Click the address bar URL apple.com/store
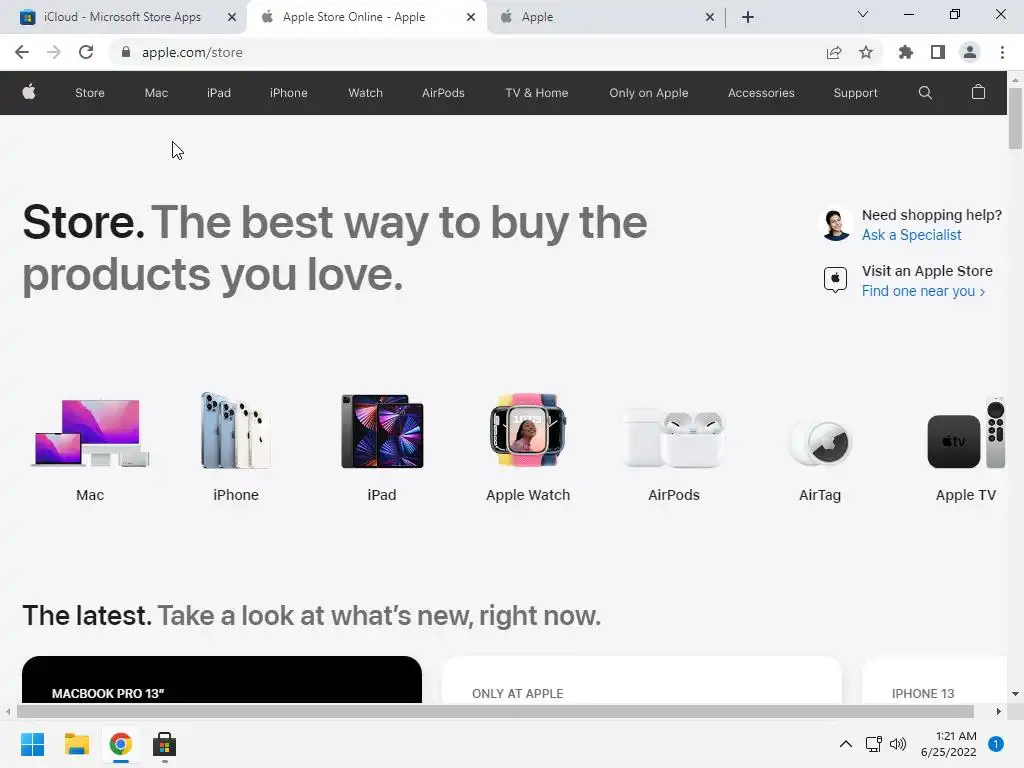Viewport: 1024px width, 768px height. click(192, 52)
